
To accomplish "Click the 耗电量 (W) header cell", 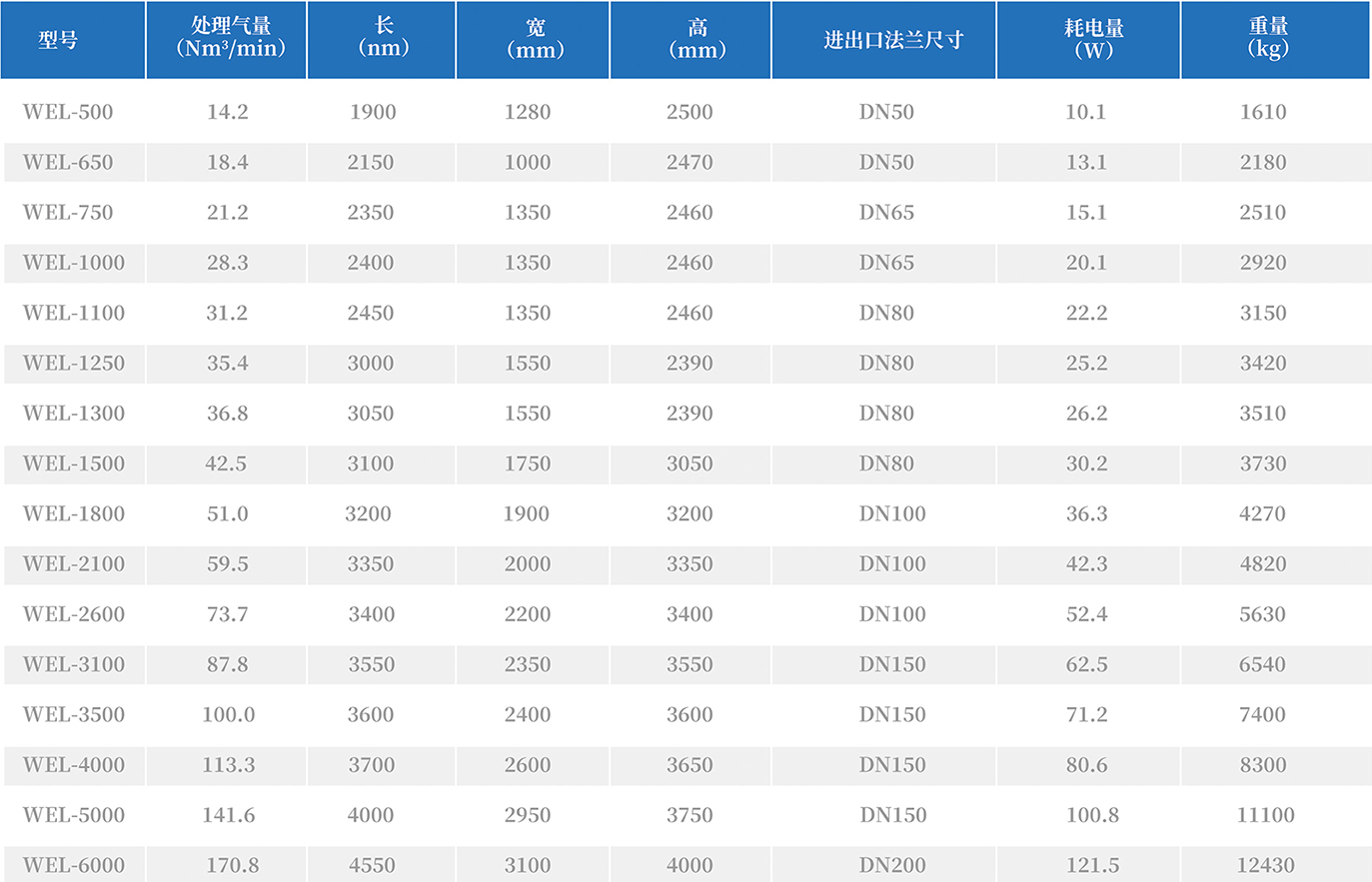I will click(1093, 39).
